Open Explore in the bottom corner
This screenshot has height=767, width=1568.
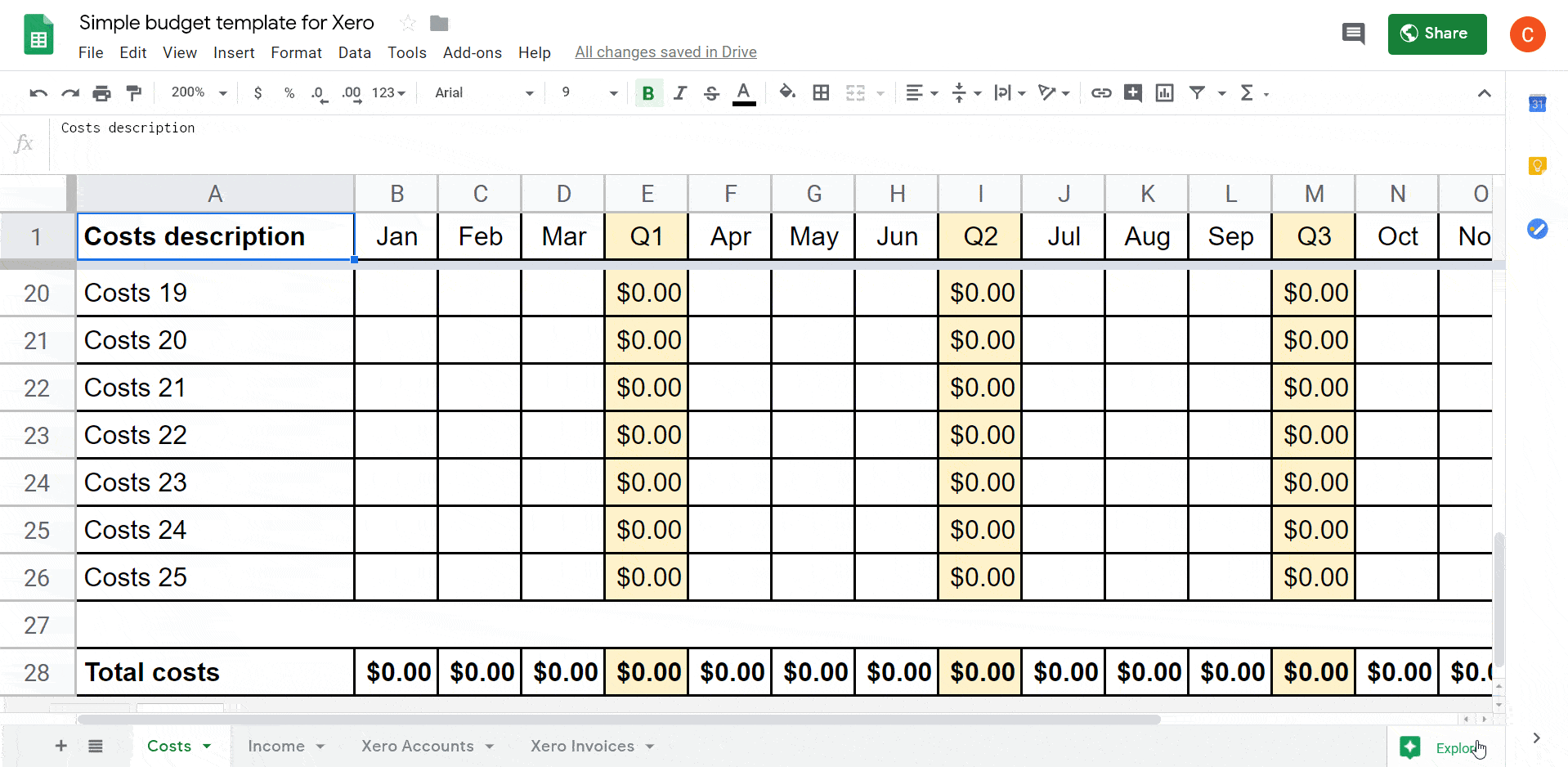coord(1444,747)
